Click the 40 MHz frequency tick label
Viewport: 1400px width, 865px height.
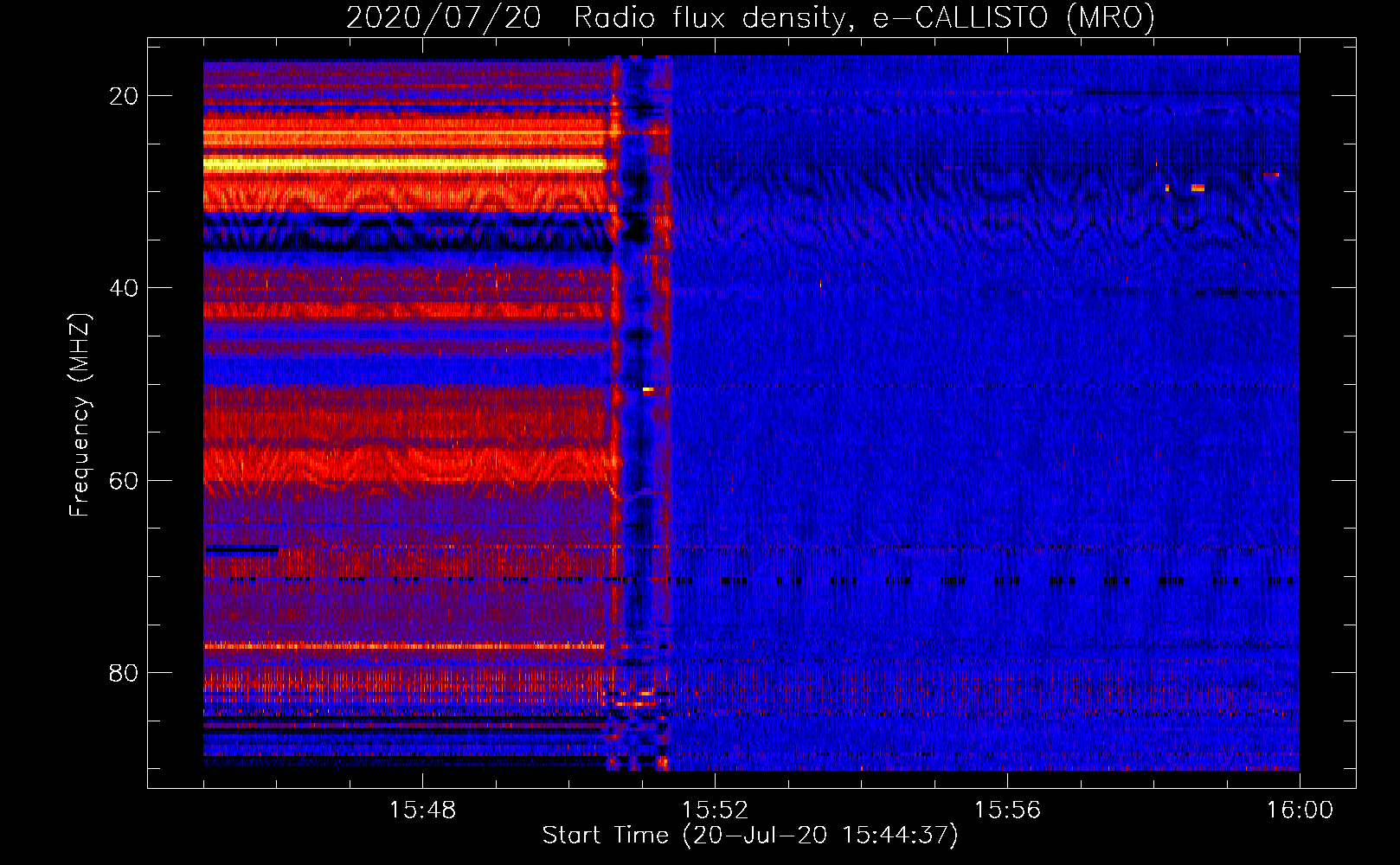point(125,288)
